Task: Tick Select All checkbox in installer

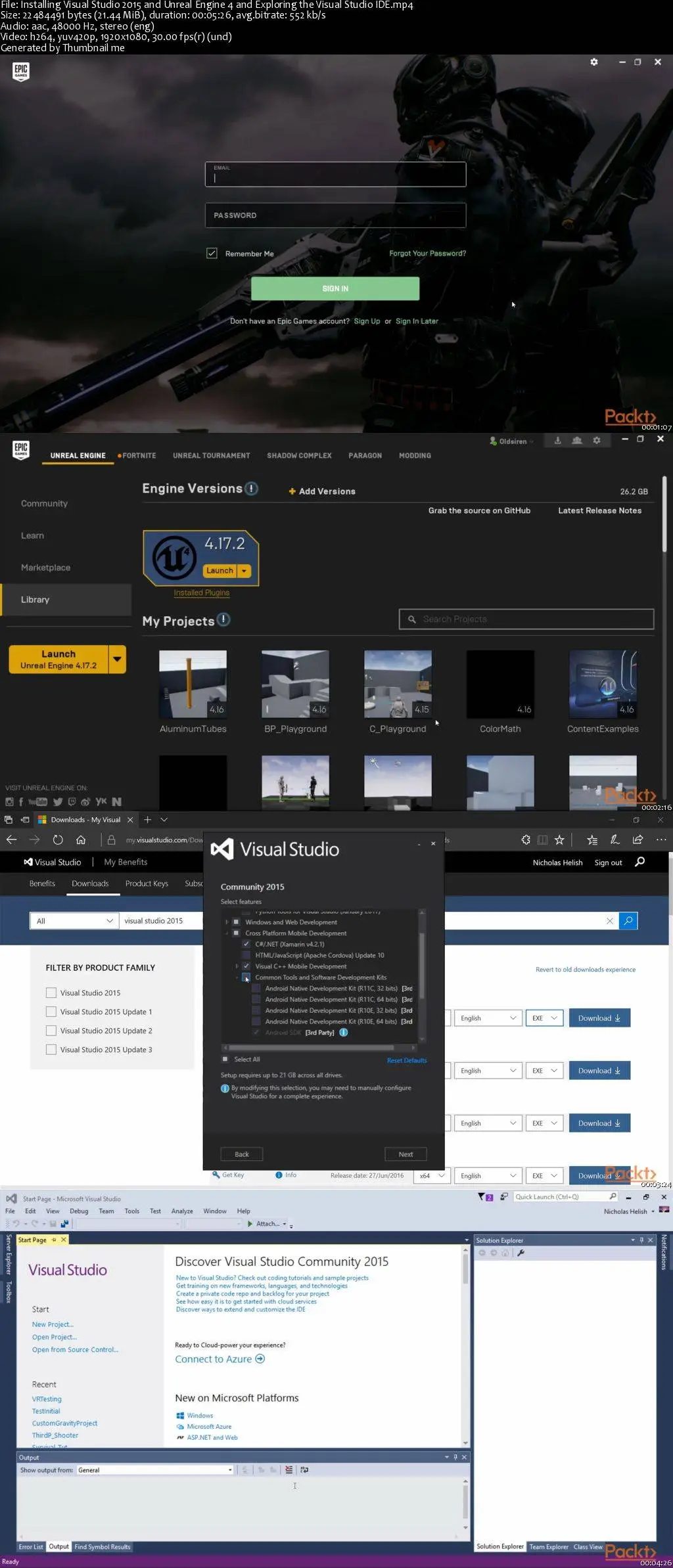Action: tap(225, 1059)
